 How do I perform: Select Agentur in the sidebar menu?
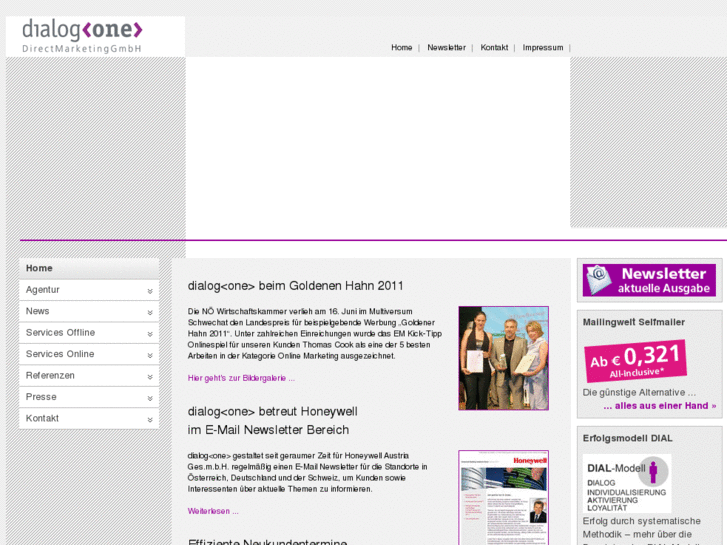coord(89,290)
